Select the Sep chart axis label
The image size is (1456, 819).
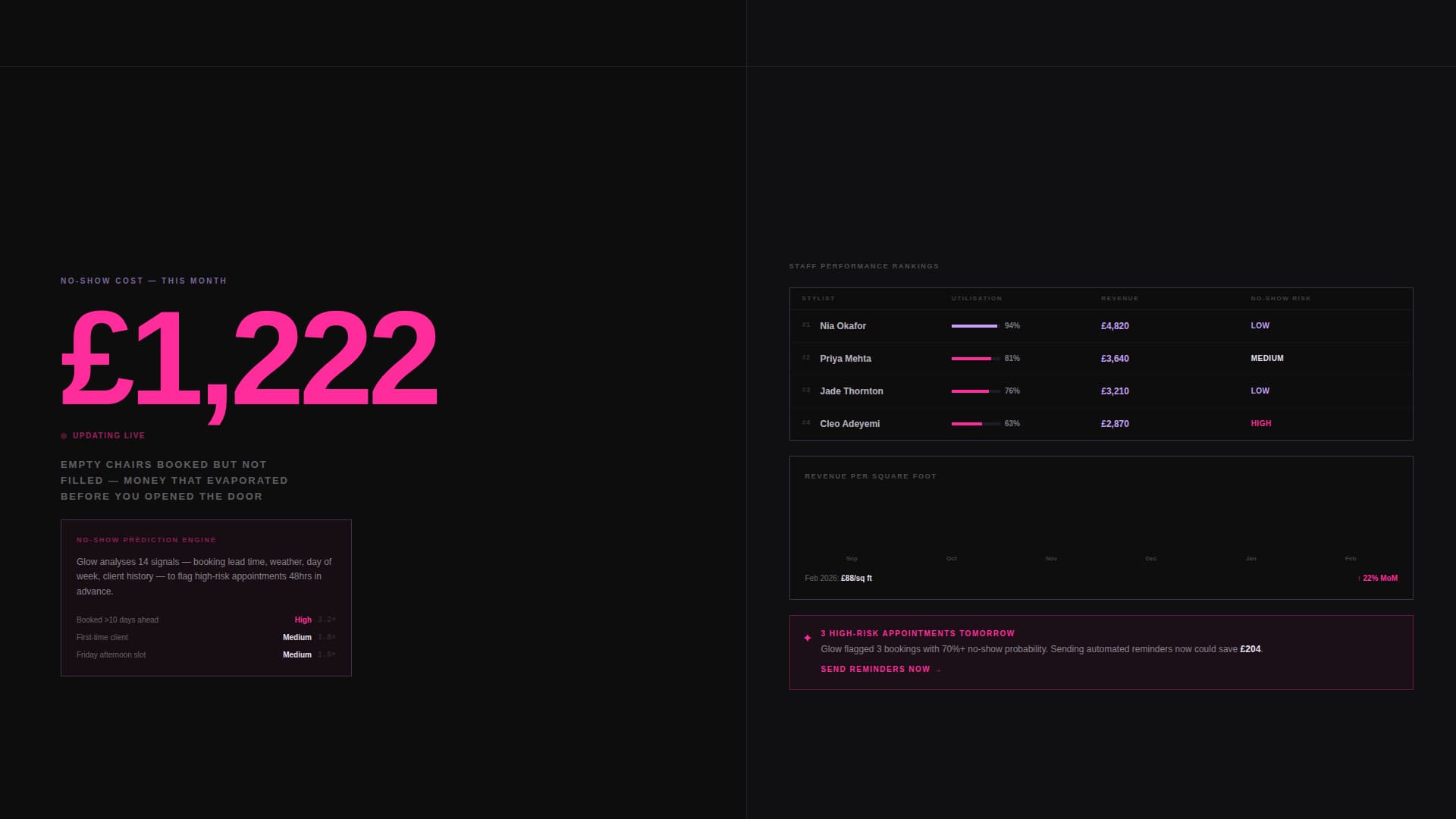[x=852, y=559]
